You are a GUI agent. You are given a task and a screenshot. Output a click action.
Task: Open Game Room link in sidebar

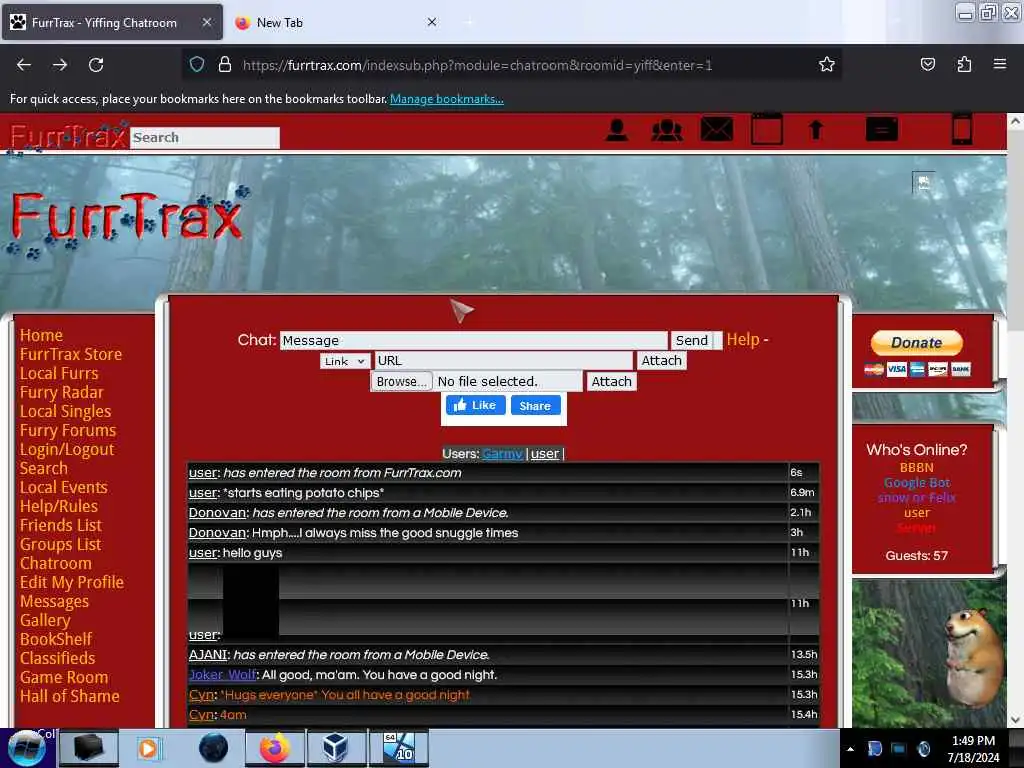[x=64, y=677]
